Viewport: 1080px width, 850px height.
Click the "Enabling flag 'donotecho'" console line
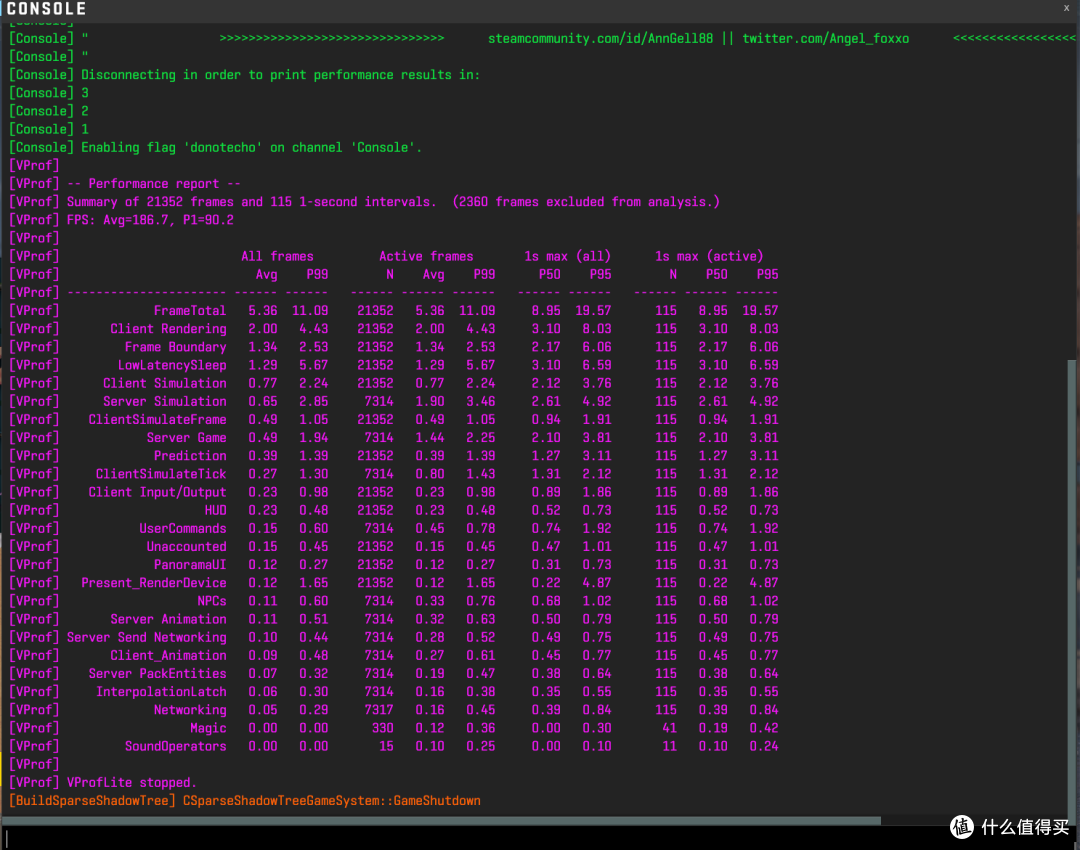point(251,148)
